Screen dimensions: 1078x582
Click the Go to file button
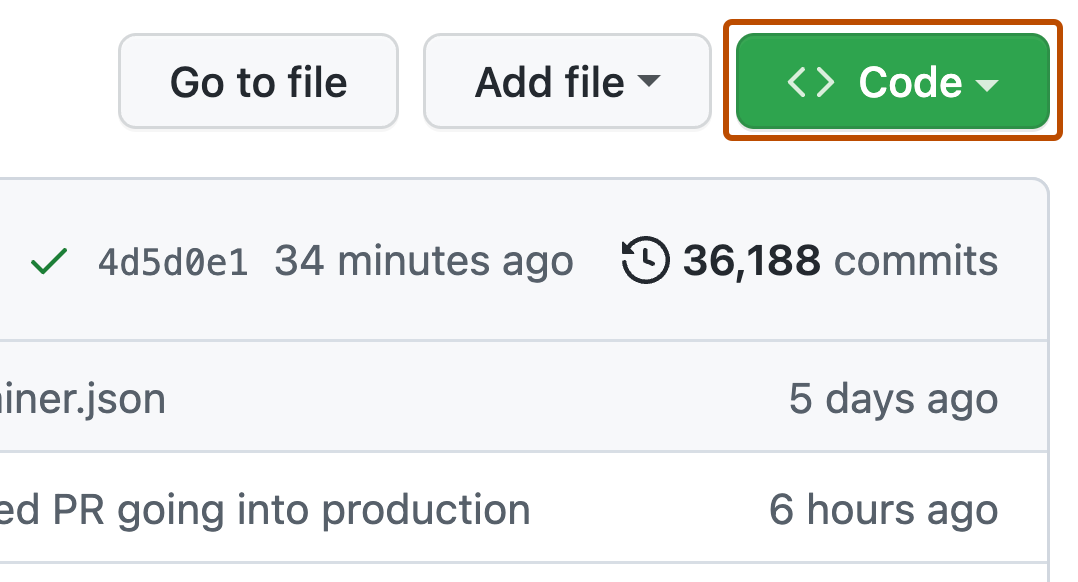coord(258,81)
